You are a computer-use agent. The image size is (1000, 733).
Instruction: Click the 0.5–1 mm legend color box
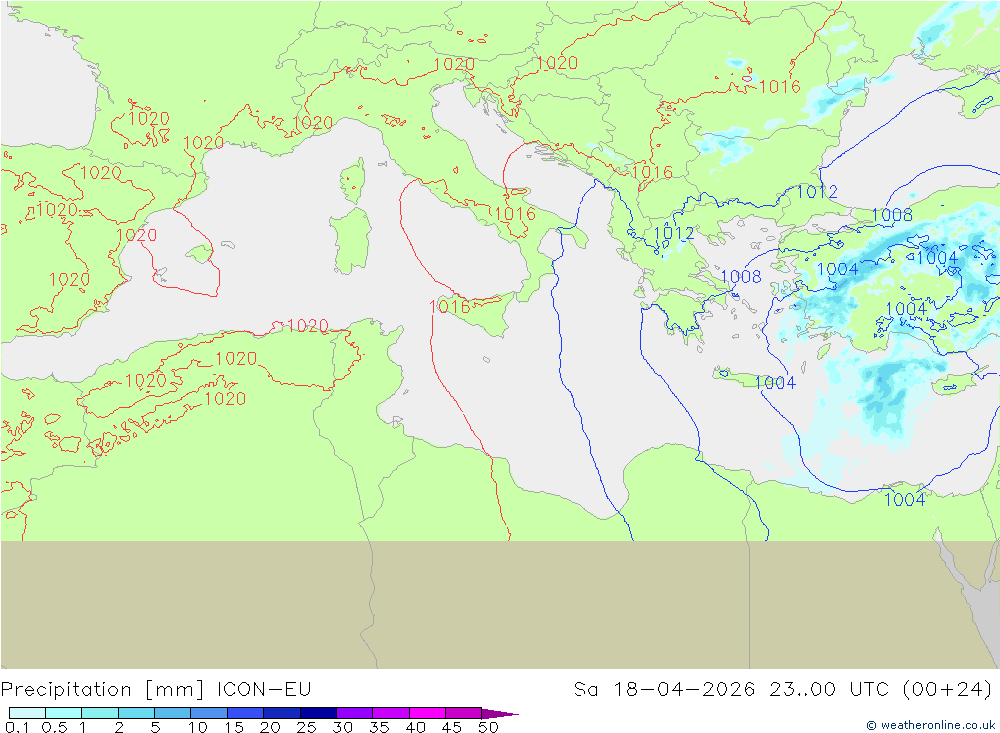[x=64, y=713]
